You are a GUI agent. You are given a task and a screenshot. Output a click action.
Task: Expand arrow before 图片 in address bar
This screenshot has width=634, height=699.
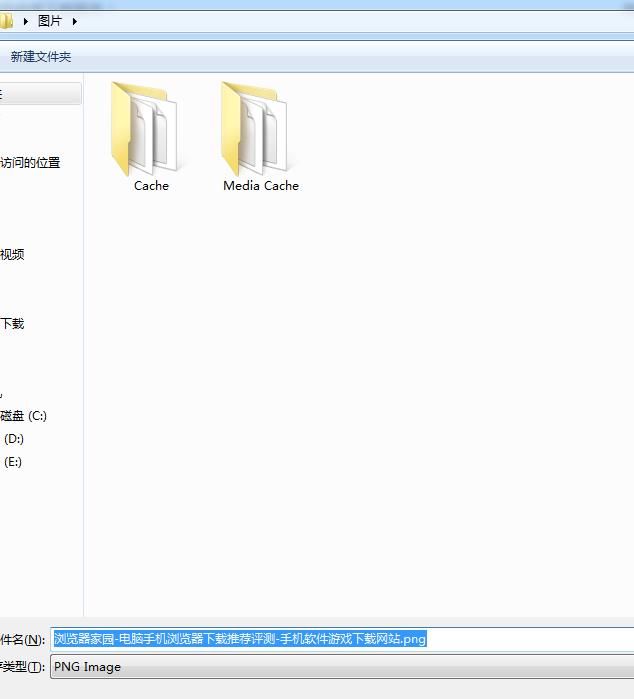tap(26, 21)
